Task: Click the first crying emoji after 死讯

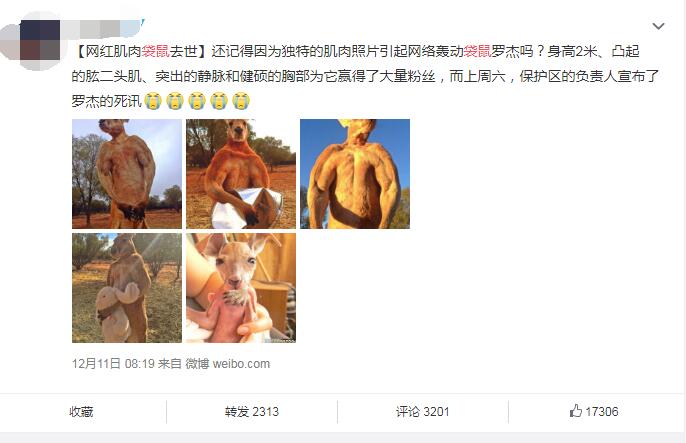Action: [153, 101]
